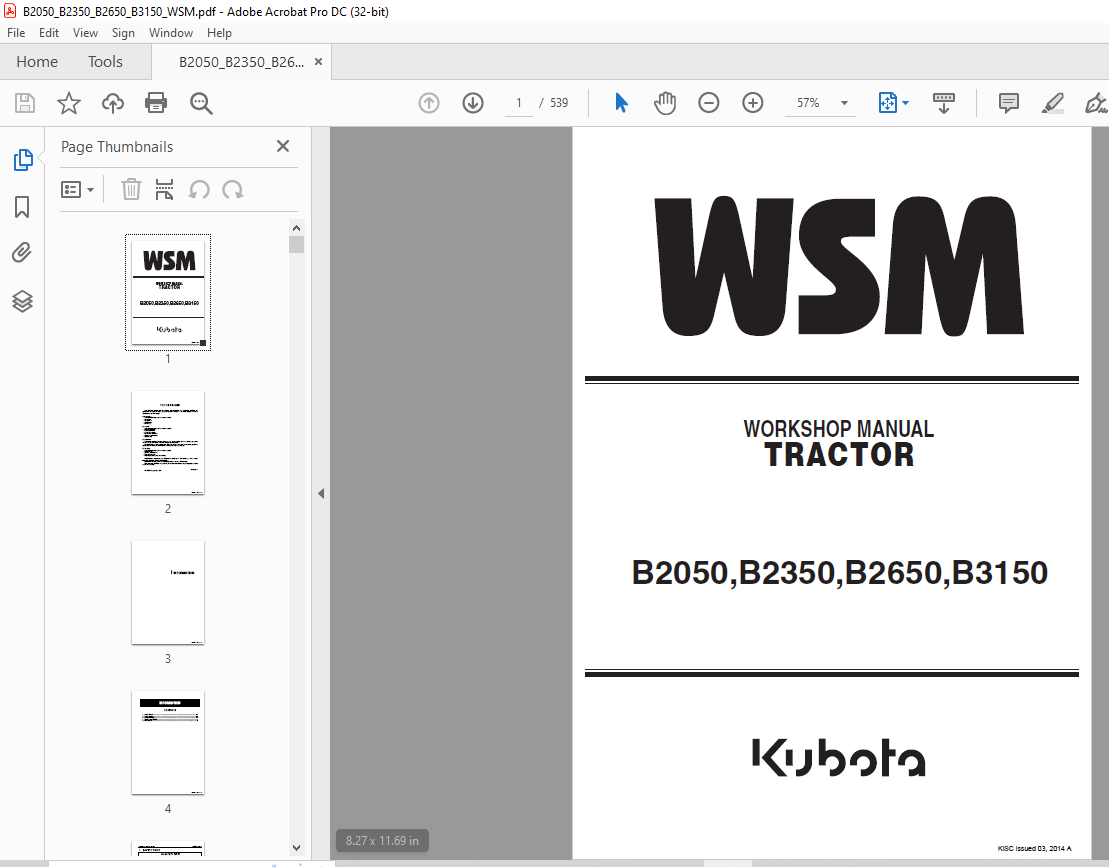The width and height of the screenshot is (1109, 867).
Task: Close the Page Thumbnails panel
Action: tap(283, 146)
